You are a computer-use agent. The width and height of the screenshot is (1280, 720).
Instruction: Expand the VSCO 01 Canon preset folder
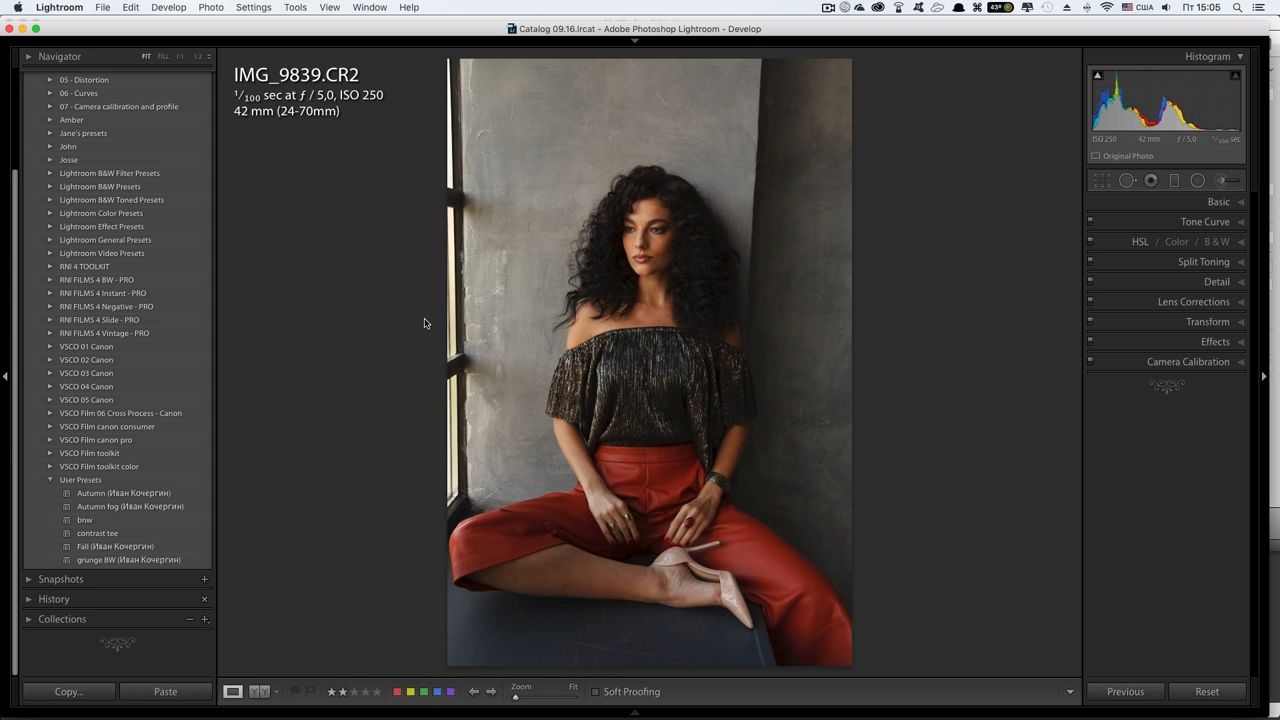(x=50, y=346)
